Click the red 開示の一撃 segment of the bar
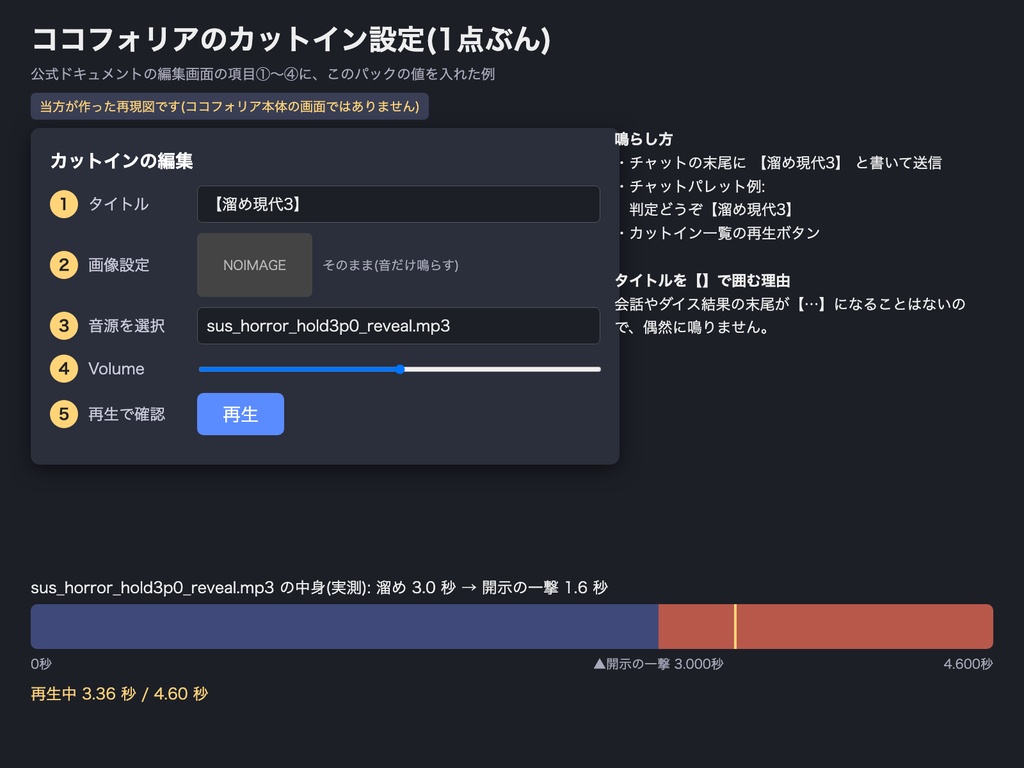 825,626
